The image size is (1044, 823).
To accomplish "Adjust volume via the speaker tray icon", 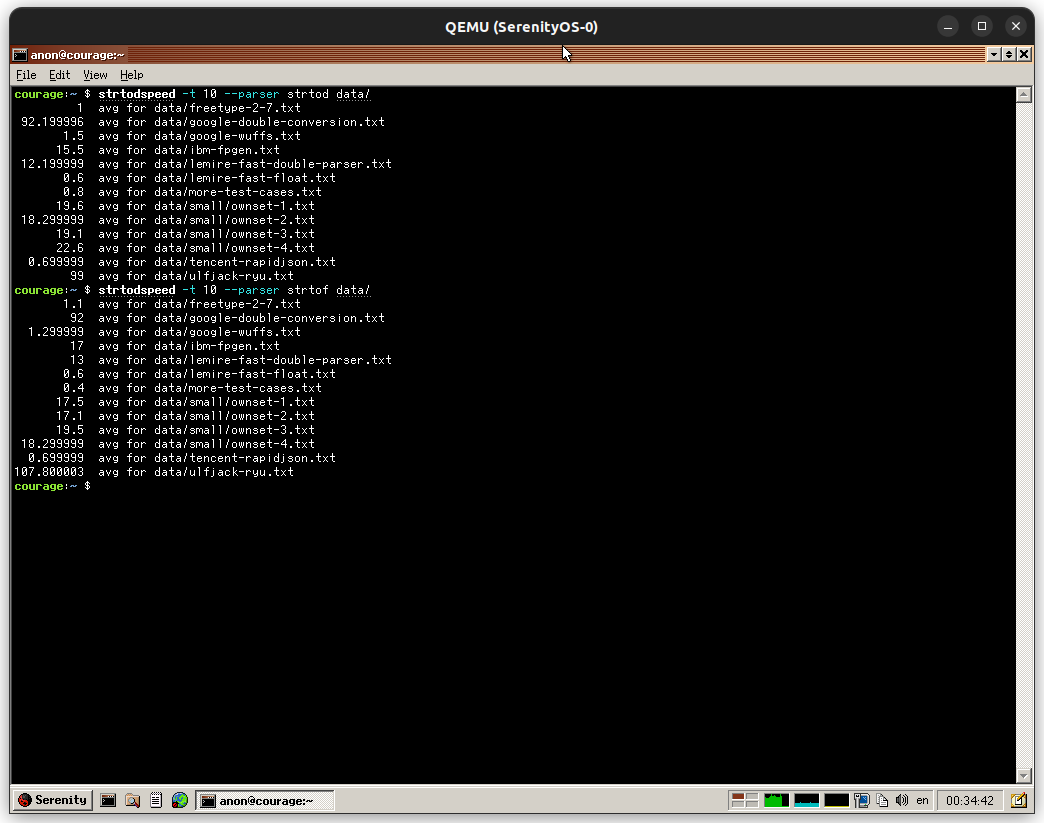I will pyautogui.click(x=903, y=800).
